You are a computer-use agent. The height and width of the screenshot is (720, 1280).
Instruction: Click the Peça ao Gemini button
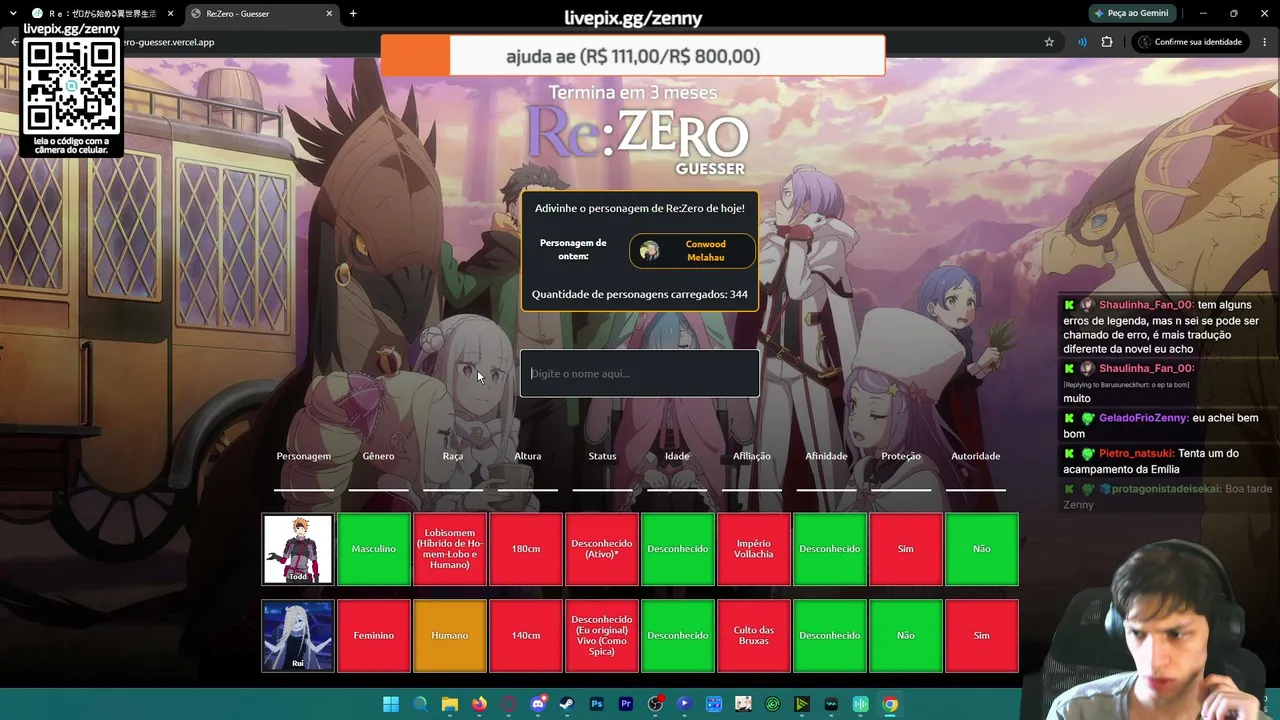tap(1131, 13)
